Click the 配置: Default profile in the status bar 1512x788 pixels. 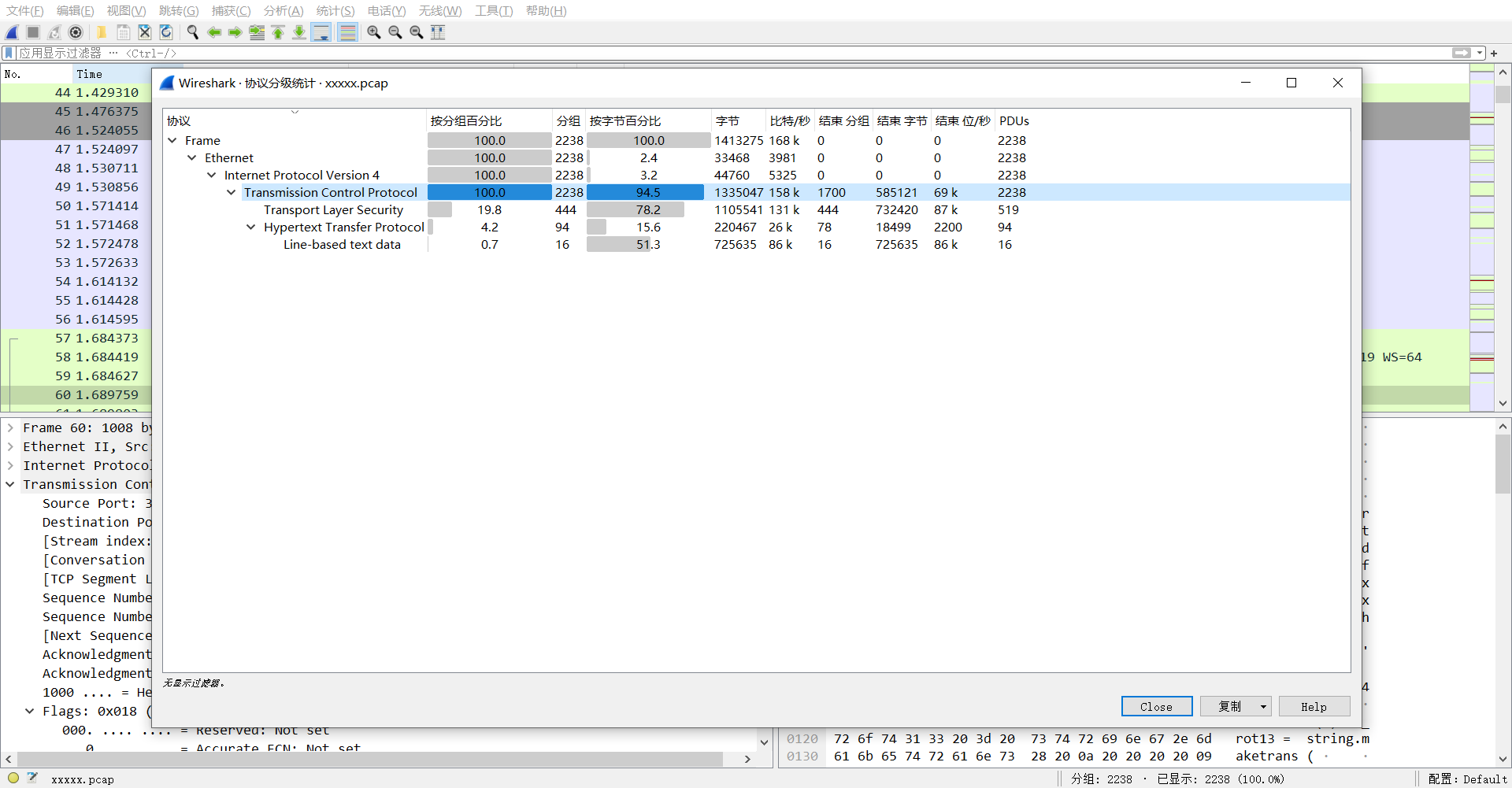tap(1467, 779)
